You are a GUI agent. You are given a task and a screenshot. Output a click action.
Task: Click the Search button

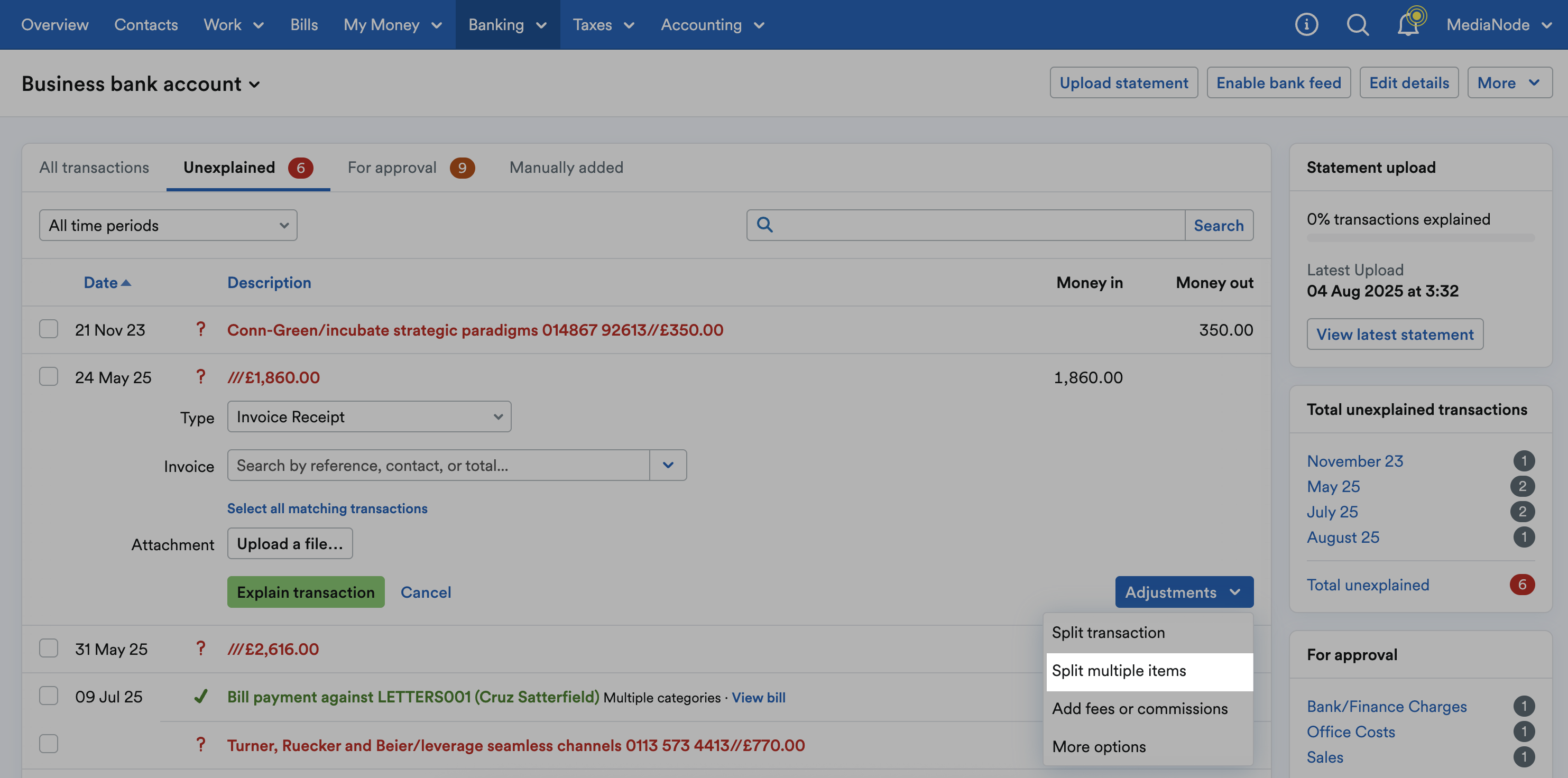[1219, 225]
